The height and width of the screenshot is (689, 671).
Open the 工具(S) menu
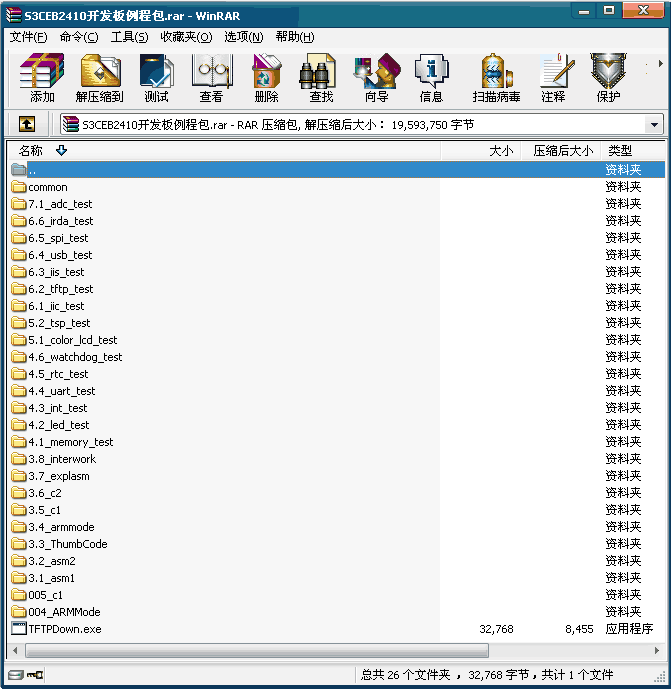[x=129, y=37]
